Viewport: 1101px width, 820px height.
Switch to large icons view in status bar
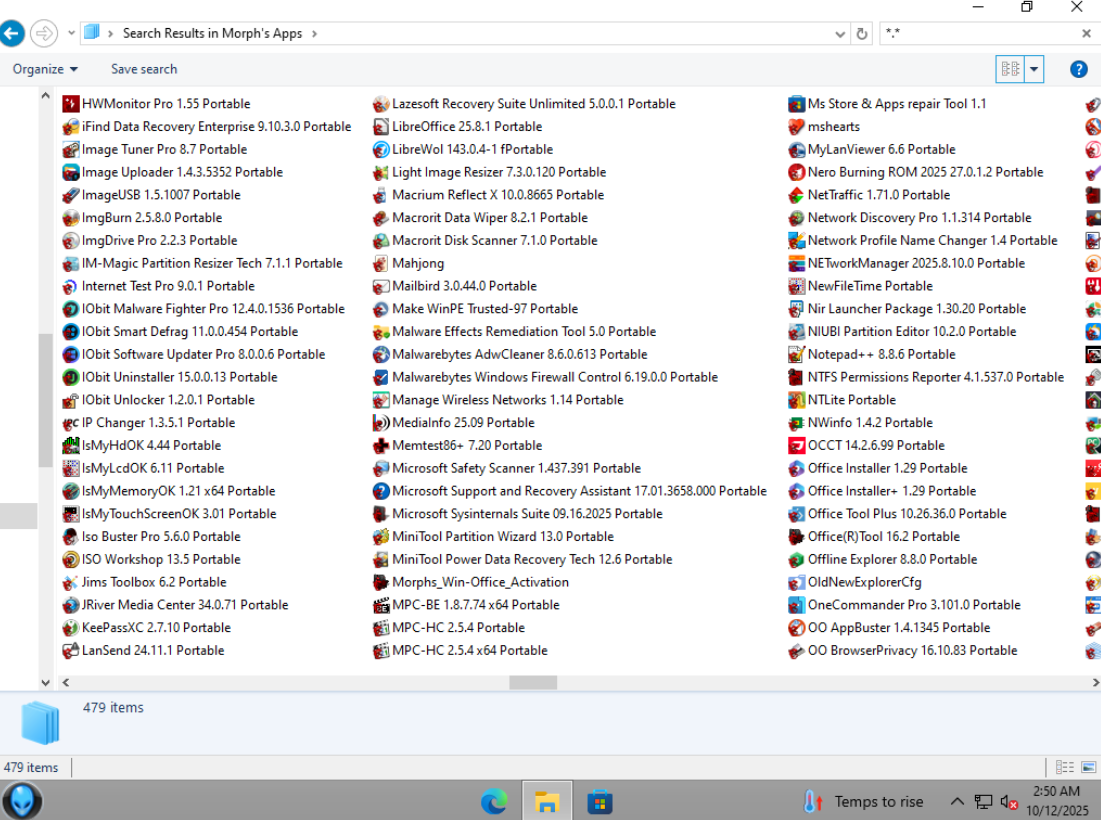point(1090,767)
